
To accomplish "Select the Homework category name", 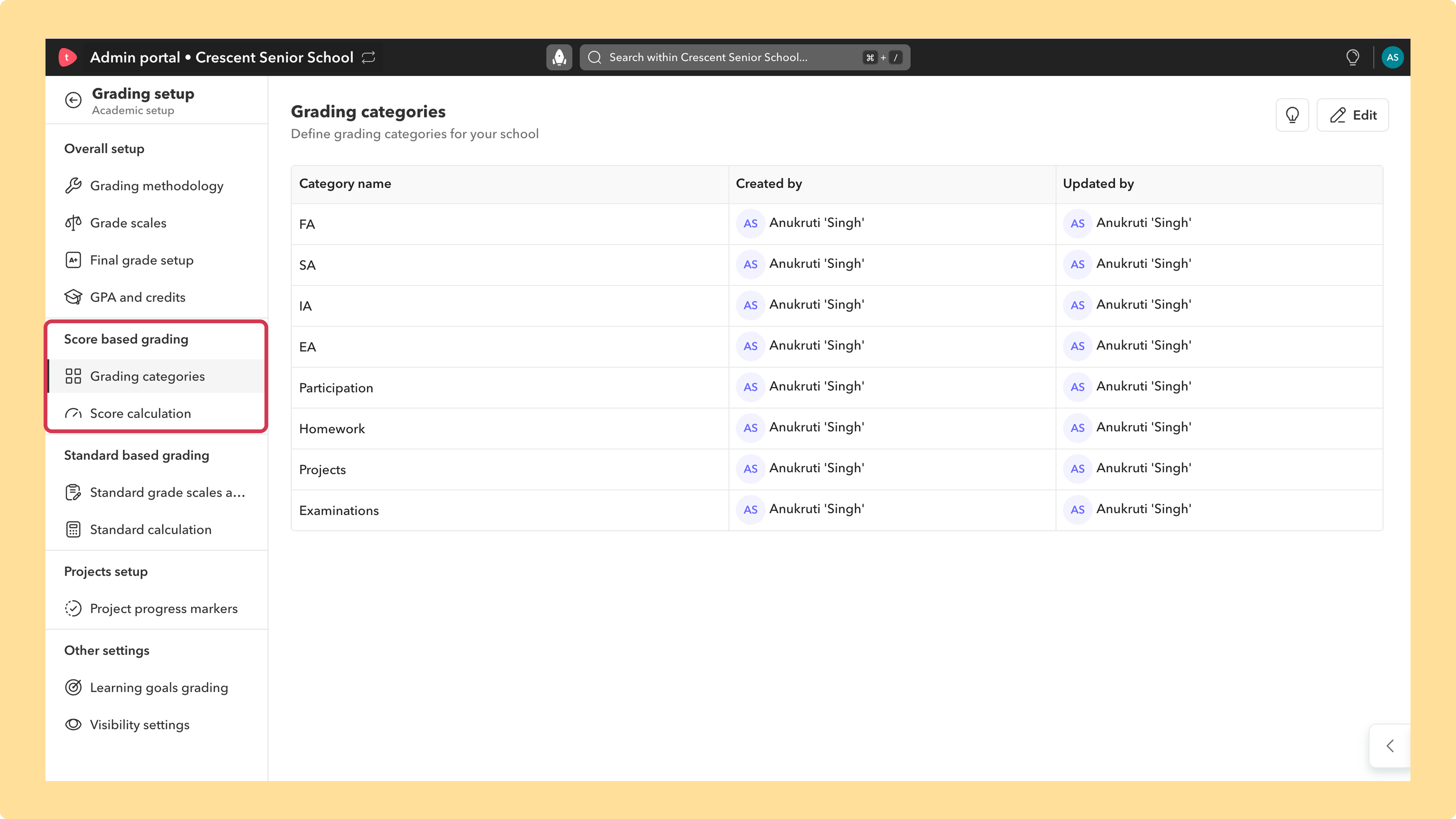I will point(332,428).
